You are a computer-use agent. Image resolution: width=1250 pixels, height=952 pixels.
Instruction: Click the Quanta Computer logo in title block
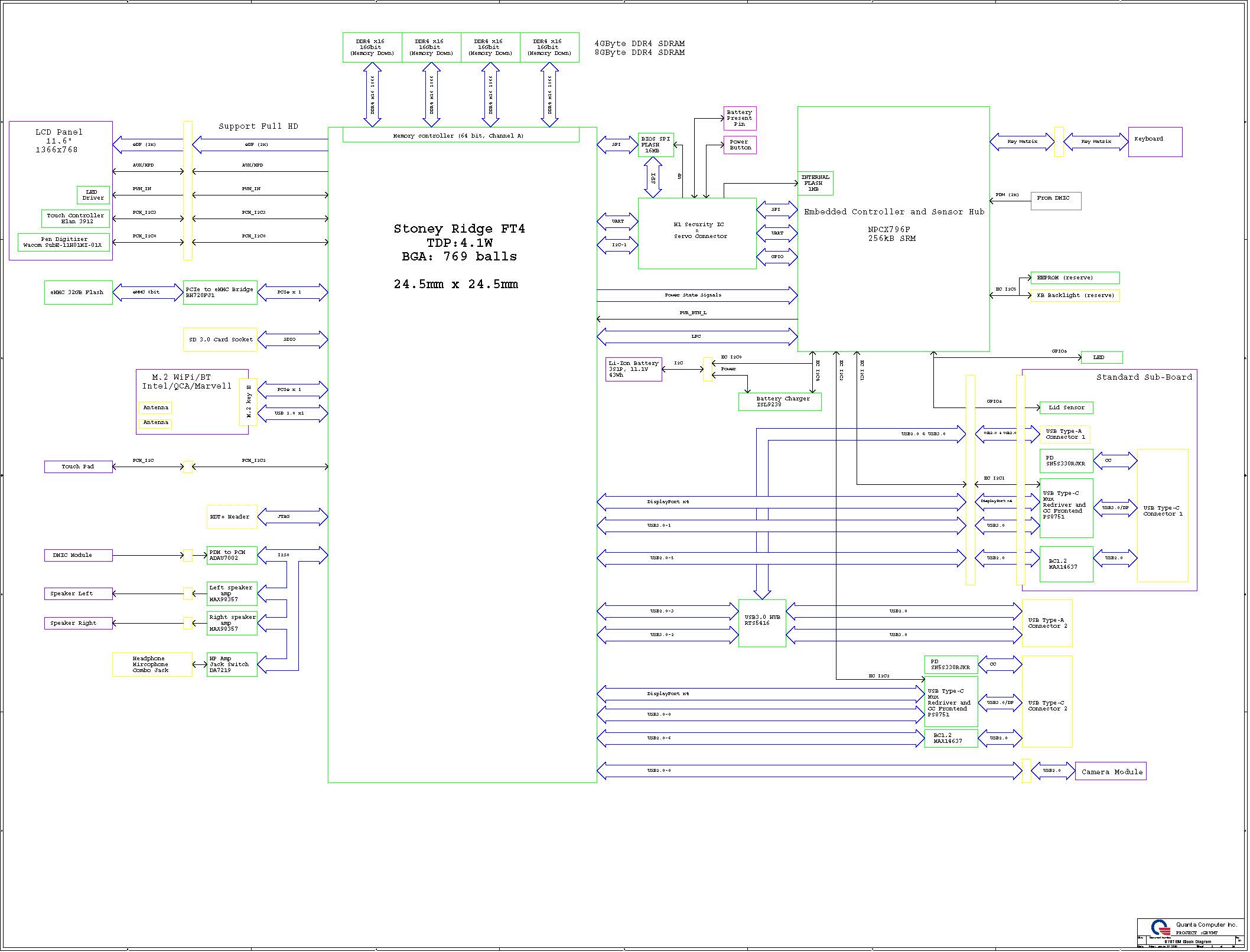1160,927
